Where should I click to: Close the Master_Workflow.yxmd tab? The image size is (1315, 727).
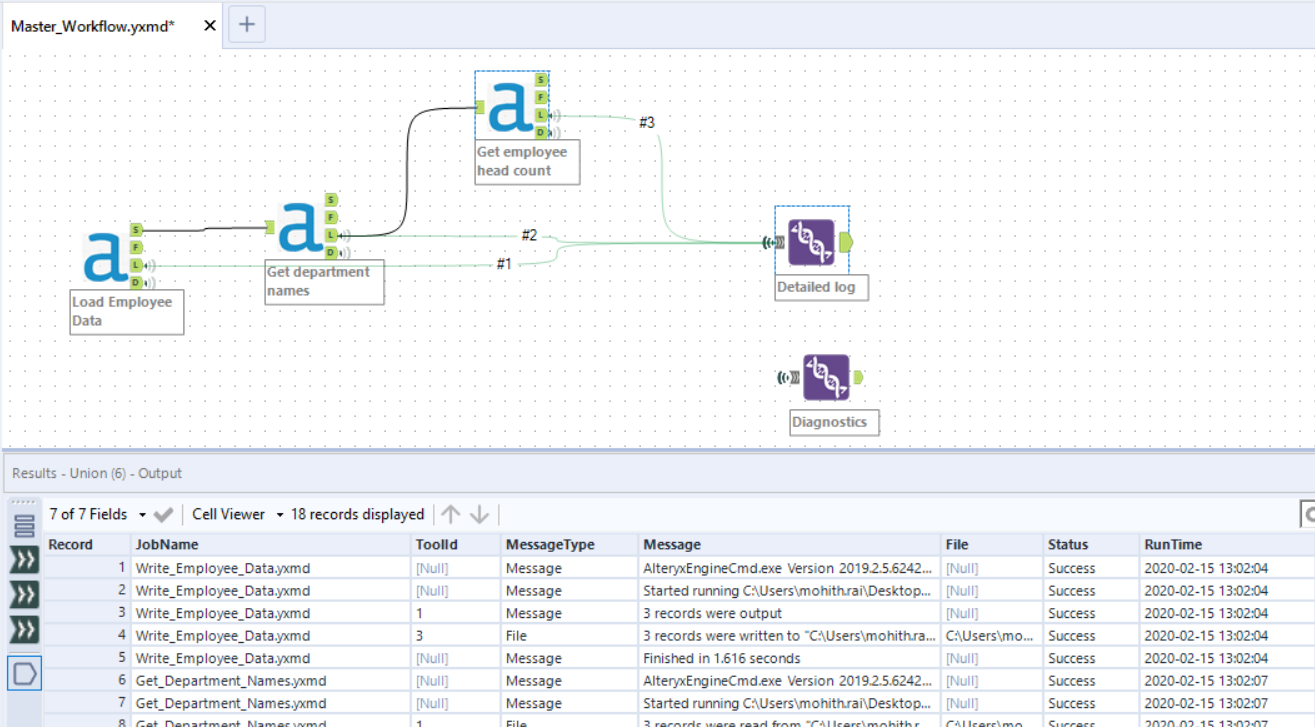tap(210, 26)
